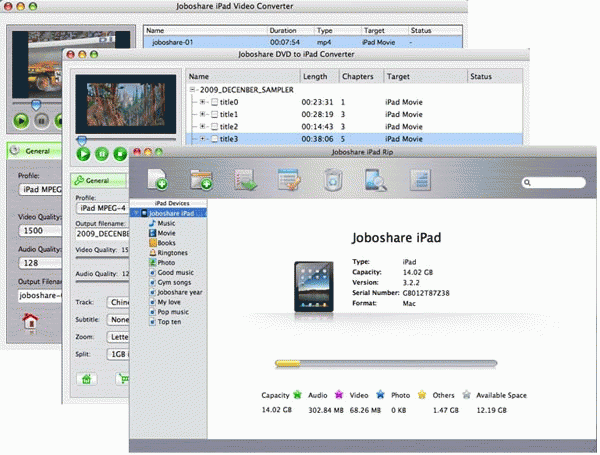Click the device search magnifier icon in iPad Rip
The width and height of the screenshot is (600, 455).
pyautogui.click(x=376, y=179)
